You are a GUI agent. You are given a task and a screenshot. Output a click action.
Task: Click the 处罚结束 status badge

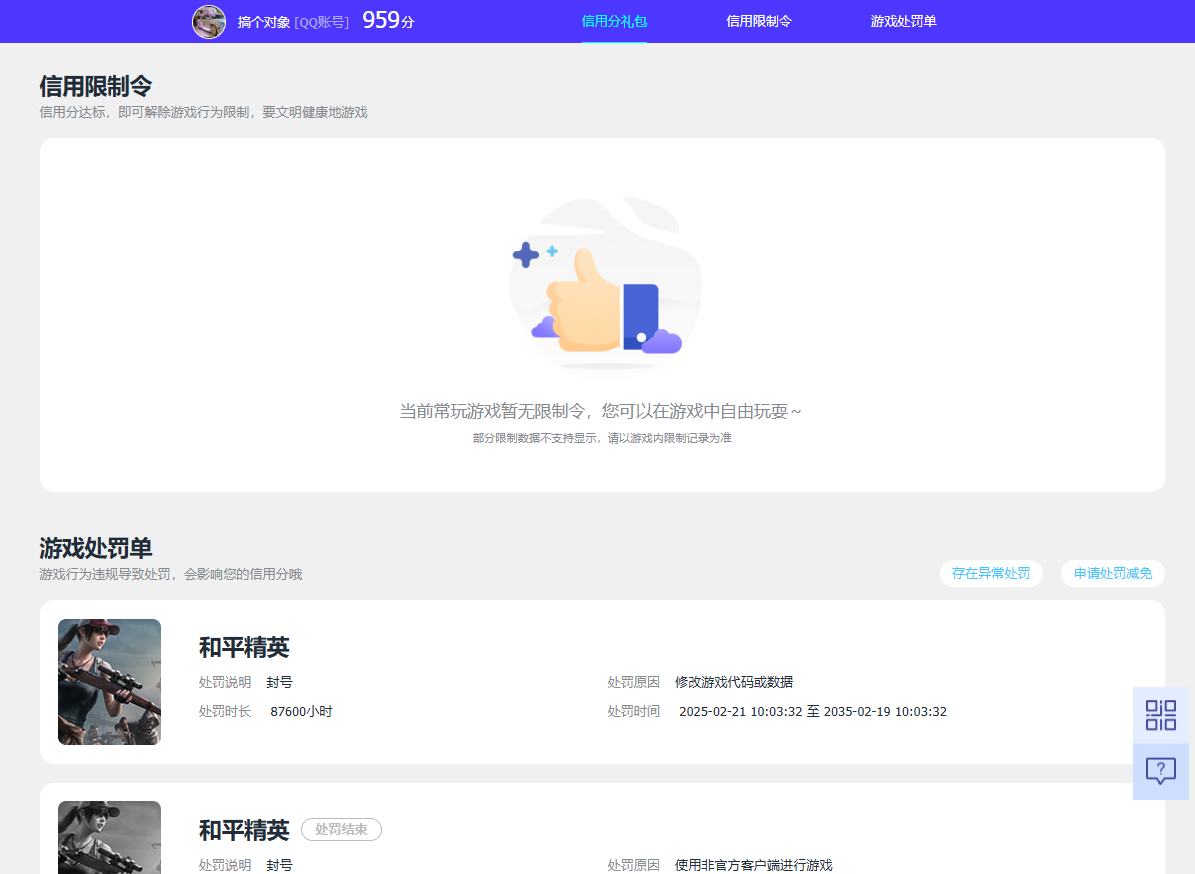click(x=341, y=829)
